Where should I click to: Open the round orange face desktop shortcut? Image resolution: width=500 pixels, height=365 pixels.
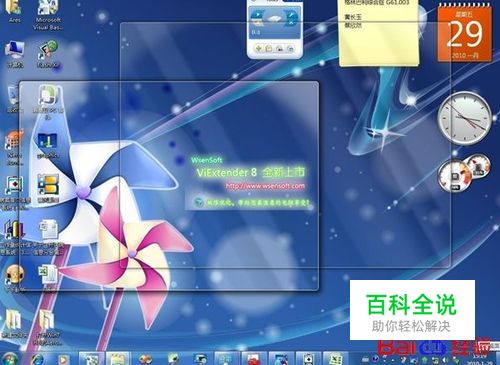(x=14, y=278)
